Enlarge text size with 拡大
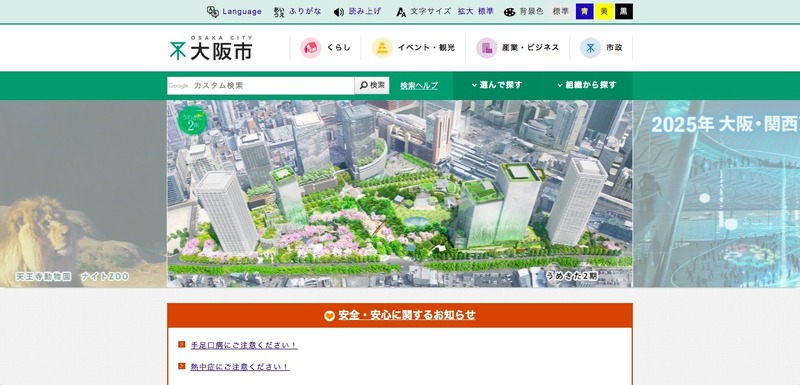This screenshot has width=800, height=385. coord(465,11)
